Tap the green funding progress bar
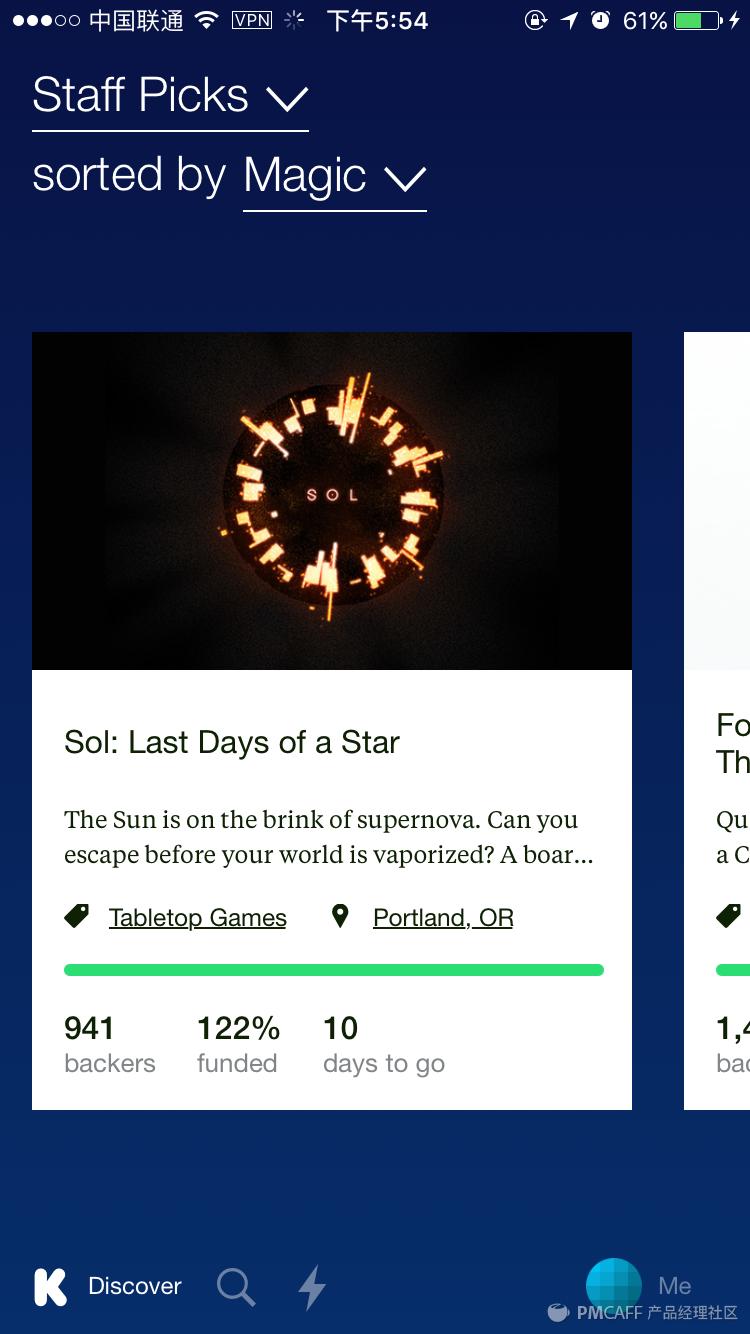The image size is (750, 1334). pos(333,969)
